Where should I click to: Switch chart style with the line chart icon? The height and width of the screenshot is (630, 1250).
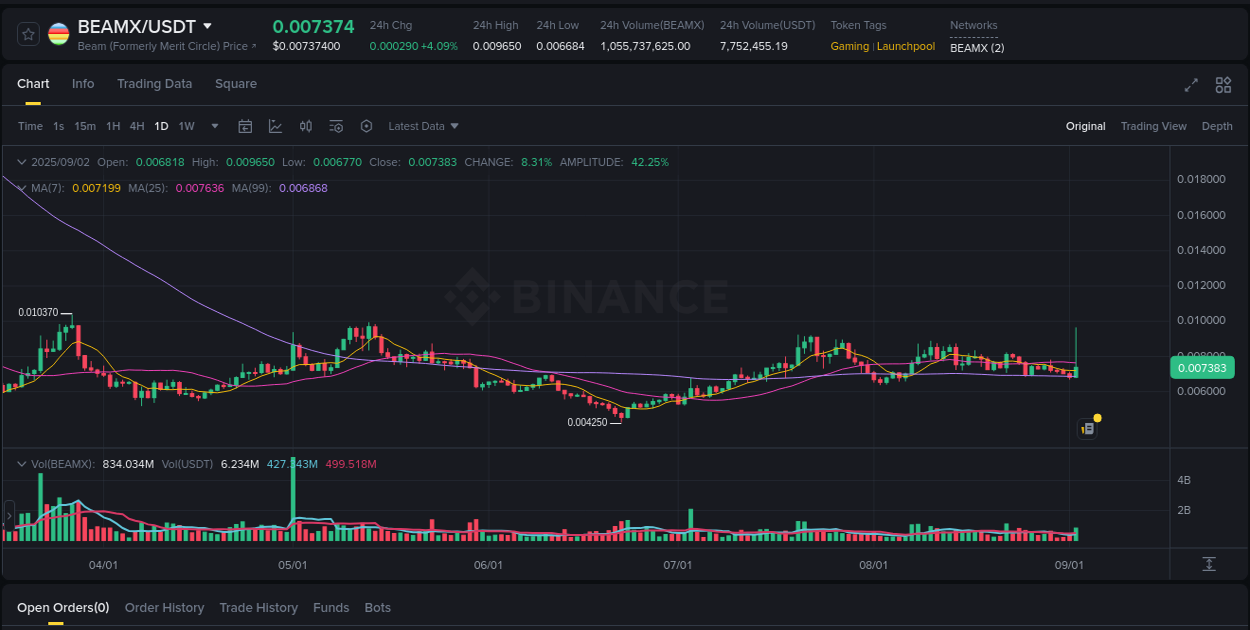pyautogui.click(x=275, y=126)
